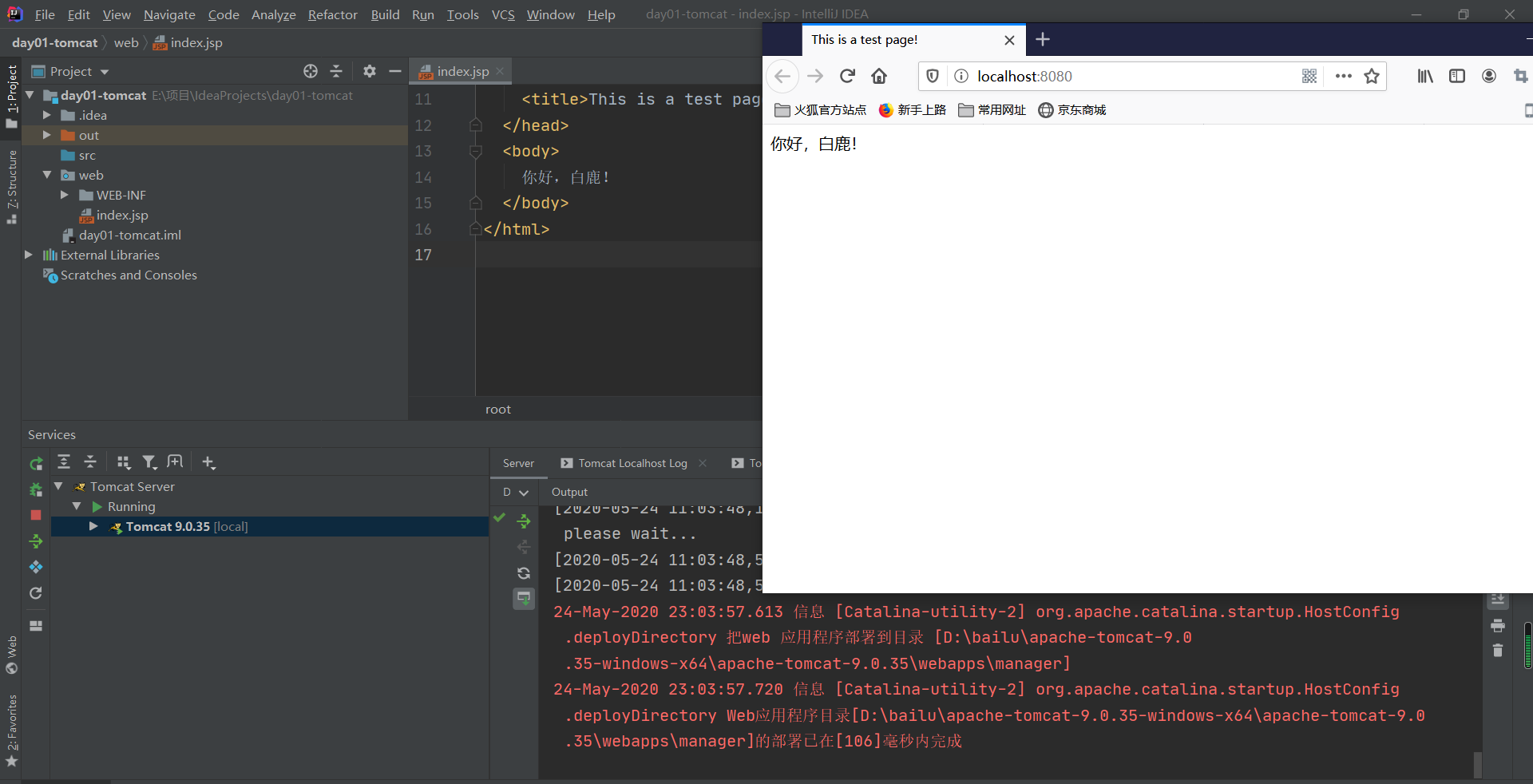Screen dimensions: 1533x784
Task: Expand the out folder
Action: tap(47, 135)
